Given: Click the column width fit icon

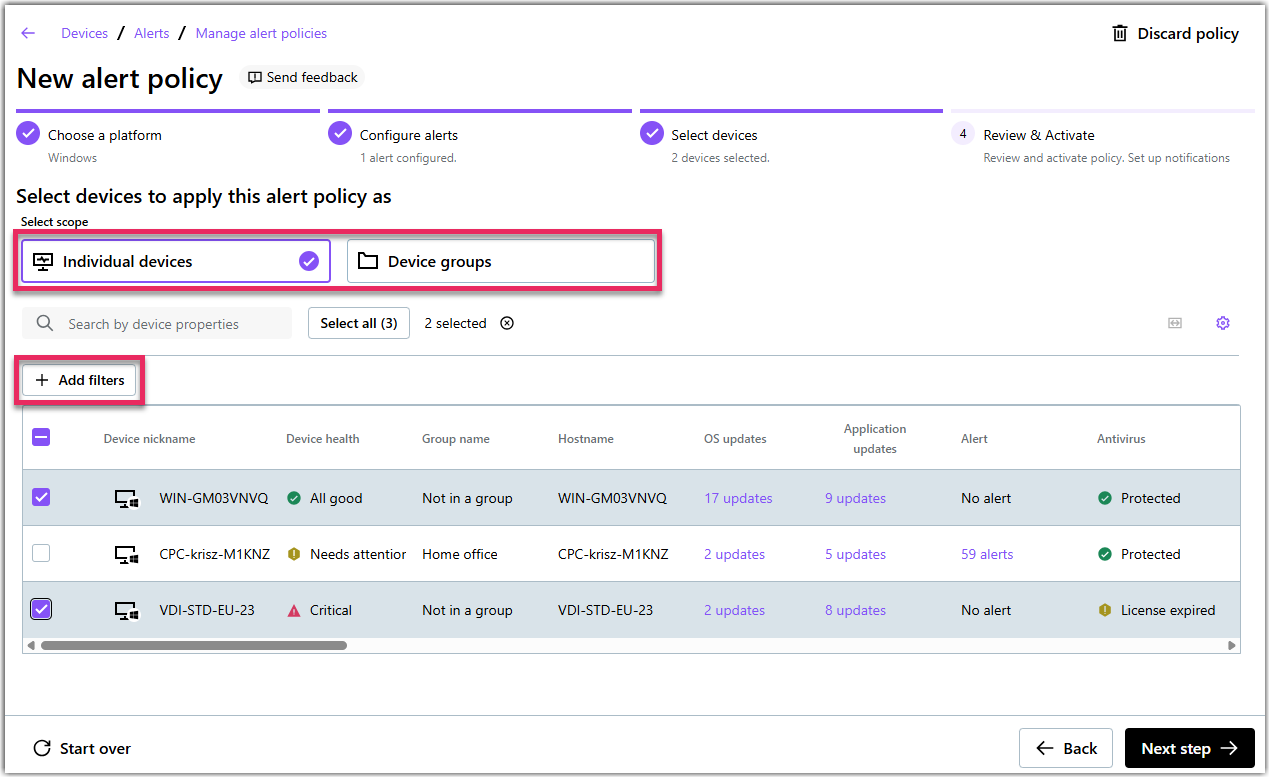Looking at the screenshot, I should point(1175,323).
